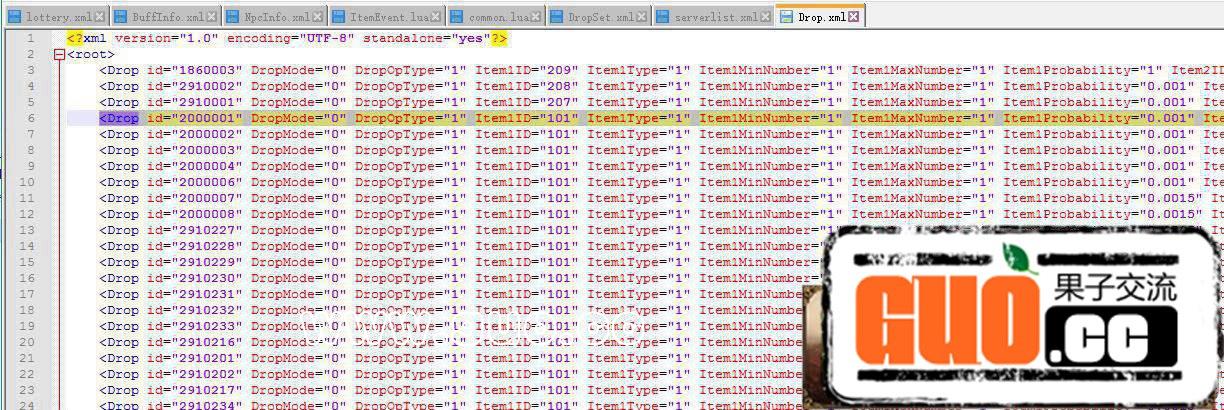Click line number 6 in the margin
This screenshot has width=1224, height=410.
click(31, 118)
